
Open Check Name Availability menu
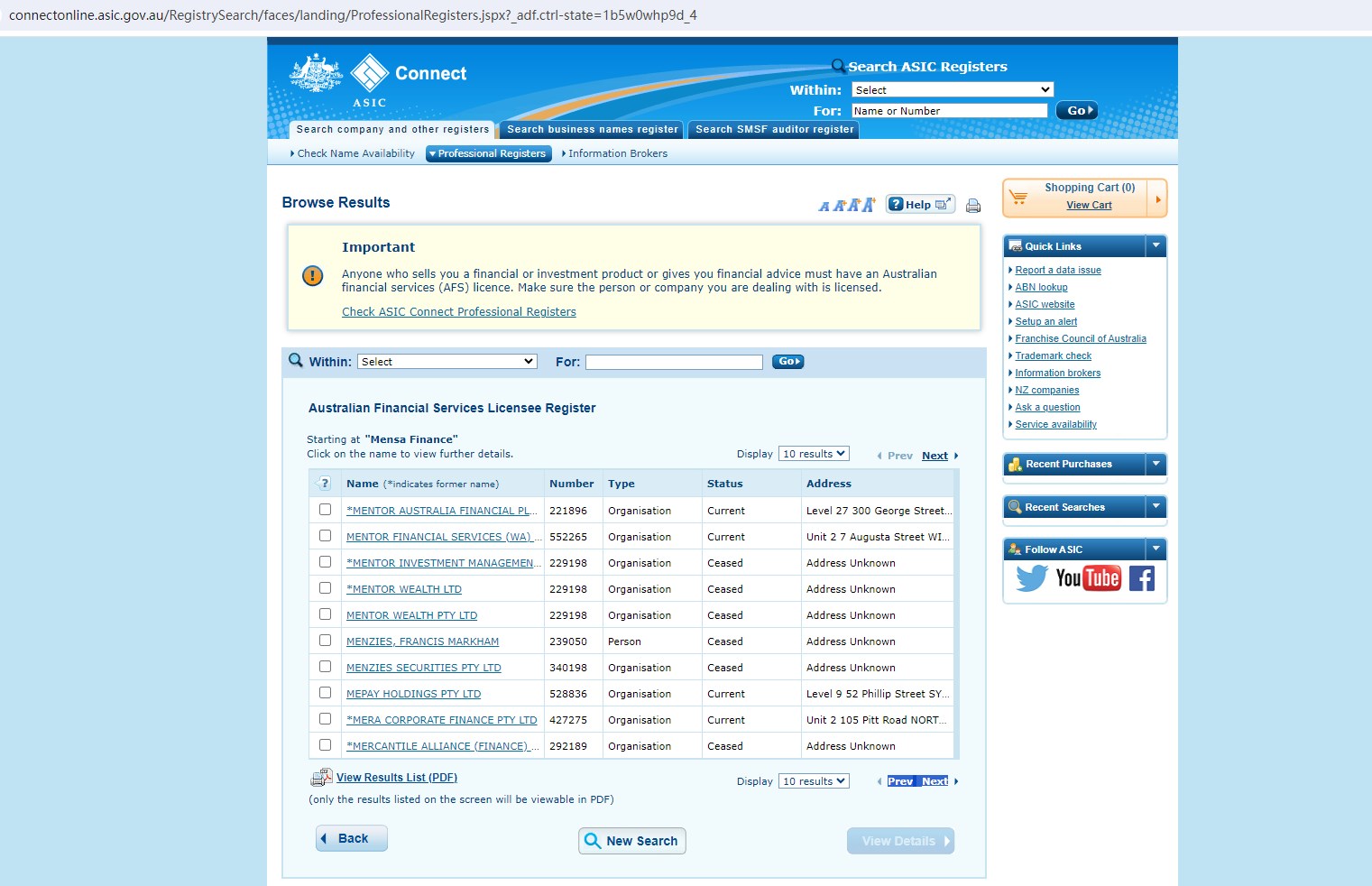pos(353,153)
